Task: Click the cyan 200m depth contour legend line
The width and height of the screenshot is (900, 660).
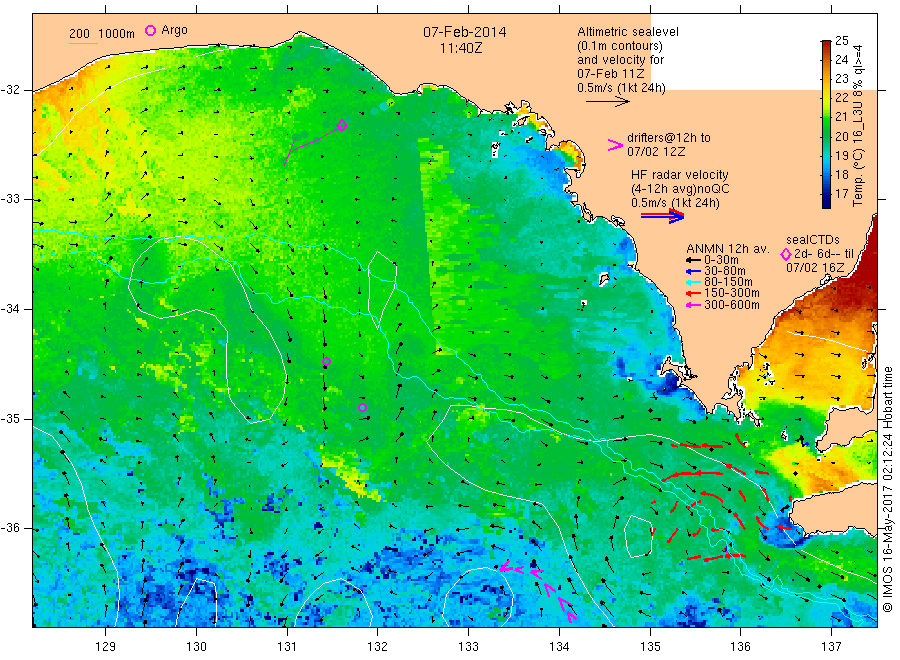Action: pyautogui.click(x=83, y=44)
